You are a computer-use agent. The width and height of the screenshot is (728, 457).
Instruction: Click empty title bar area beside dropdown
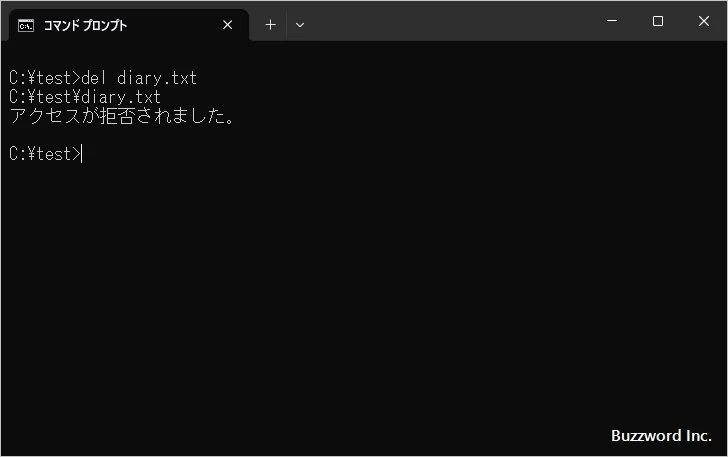[450, 22]
